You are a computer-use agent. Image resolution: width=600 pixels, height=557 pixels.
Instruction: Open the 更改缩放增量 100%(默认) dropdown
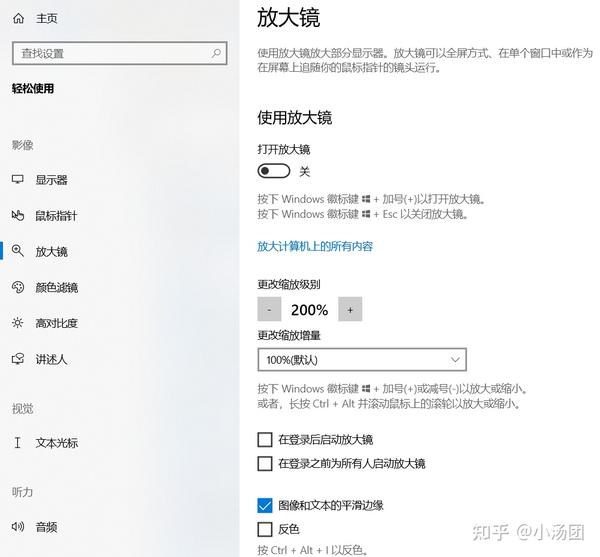pyautogui.click(x=362, y=360)
